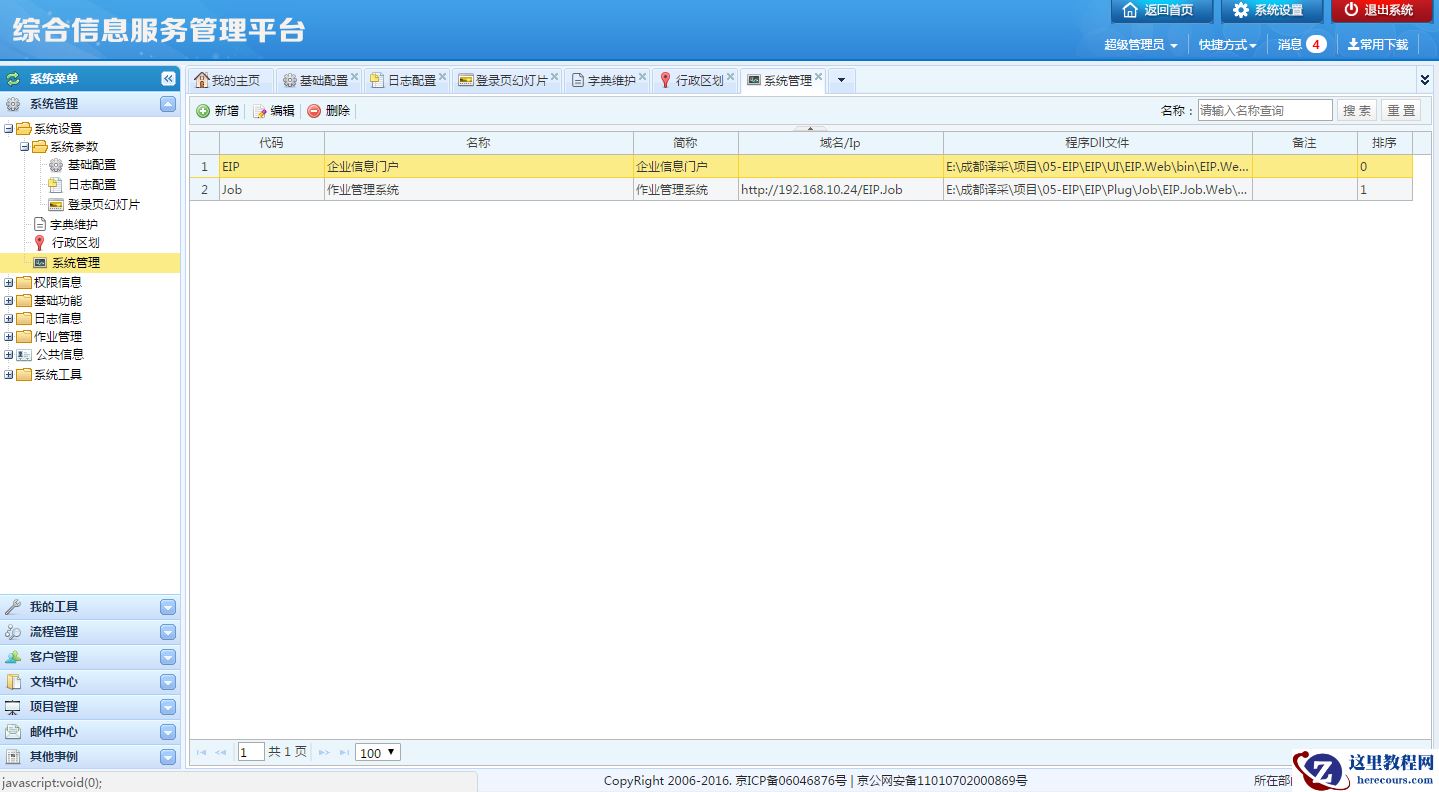Click the 程序Dll文件 column header

1097,143
